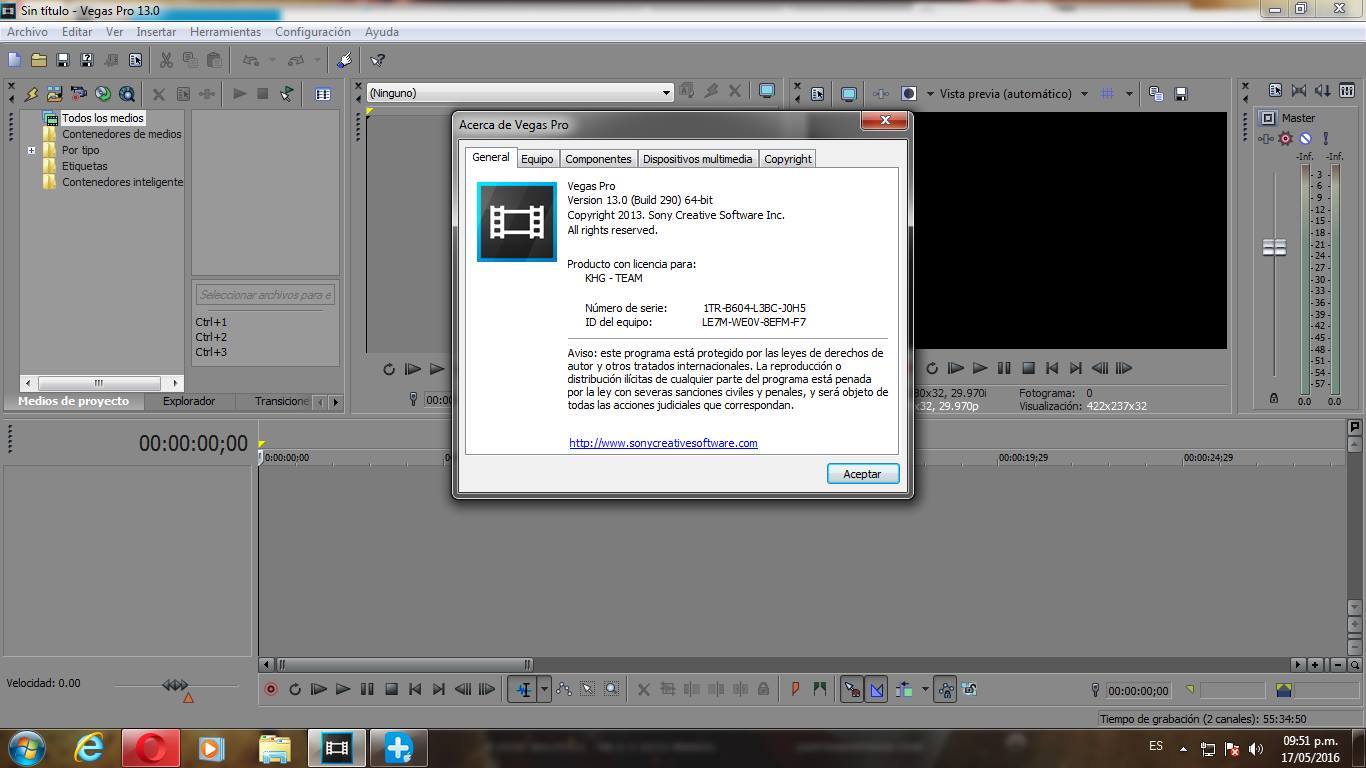Viewport: 1366px width, 768px height.
Task: Copy the preview snapshot to clipboard
Action: (1156, 94)
